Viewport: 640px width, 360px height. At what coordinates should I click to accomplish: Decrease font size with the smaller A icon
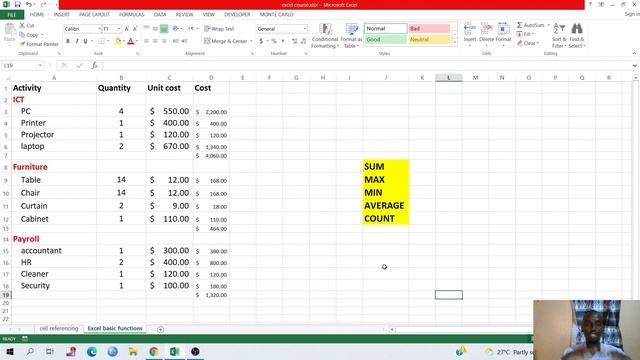135,29
